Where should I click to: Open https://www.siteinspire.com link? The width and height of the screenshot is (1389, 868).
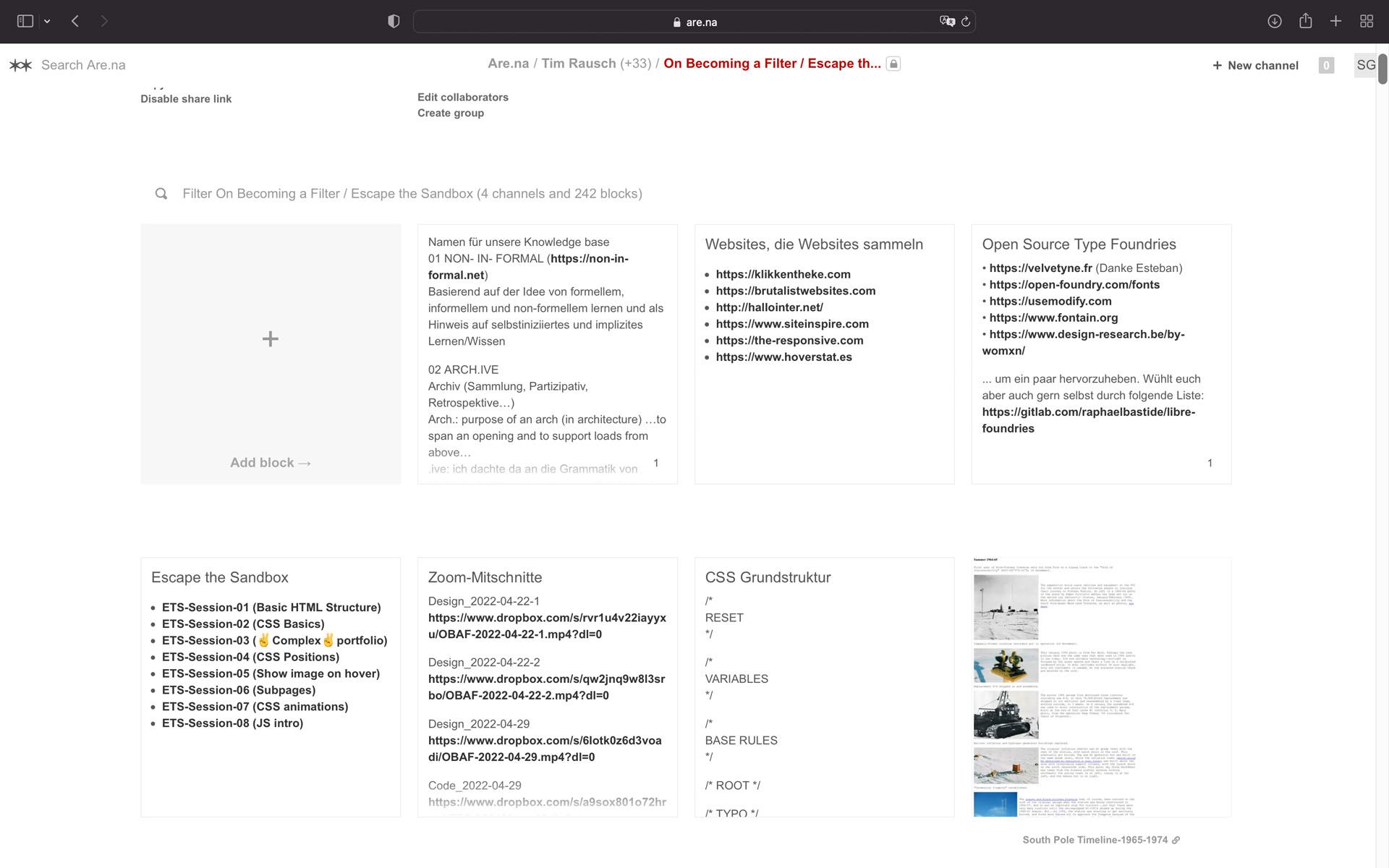(x=792, y=324)
